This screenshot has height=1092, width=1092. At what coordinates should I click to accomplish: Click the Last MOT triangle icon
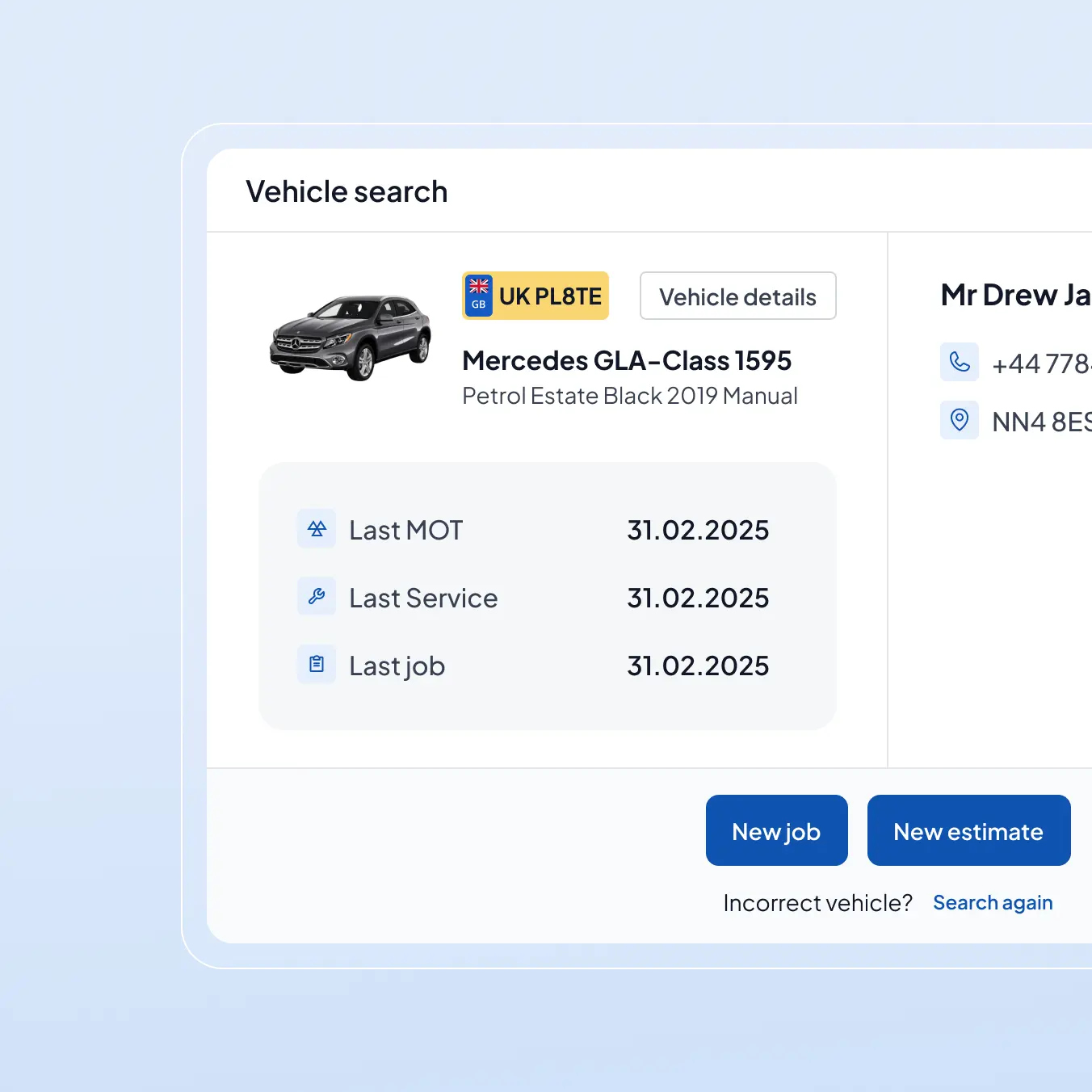[317, 529]
